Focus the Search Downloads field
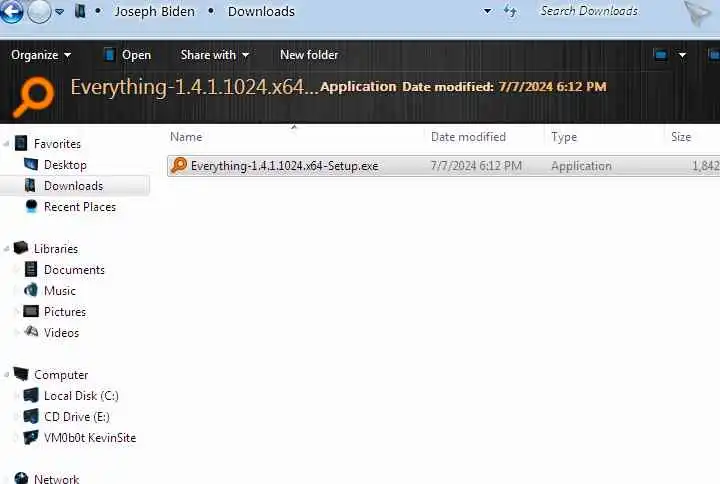The image size is (720, 484). tap(589, 11)
